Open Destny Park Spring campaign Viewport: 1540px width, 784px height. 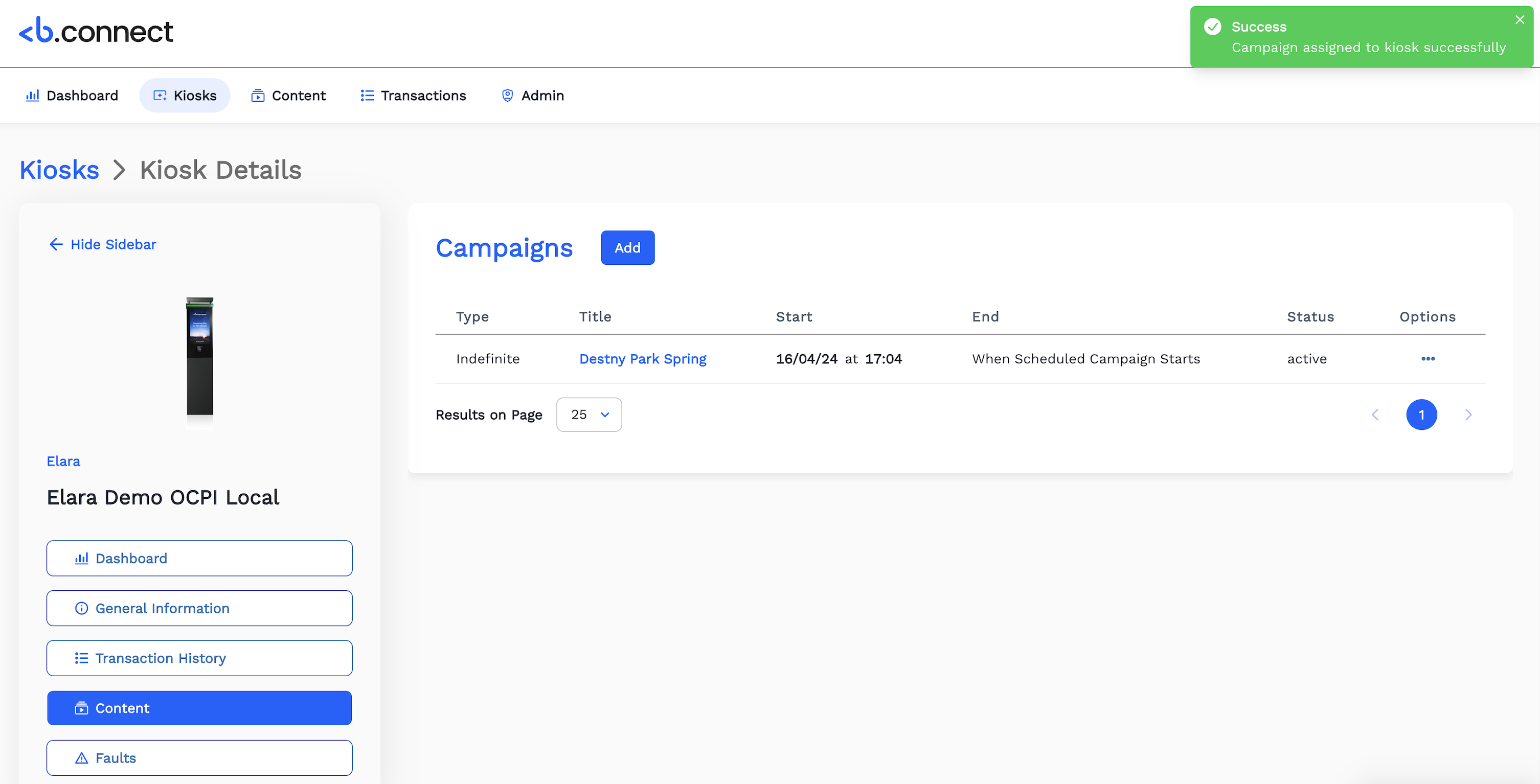(x=643, y=359)
